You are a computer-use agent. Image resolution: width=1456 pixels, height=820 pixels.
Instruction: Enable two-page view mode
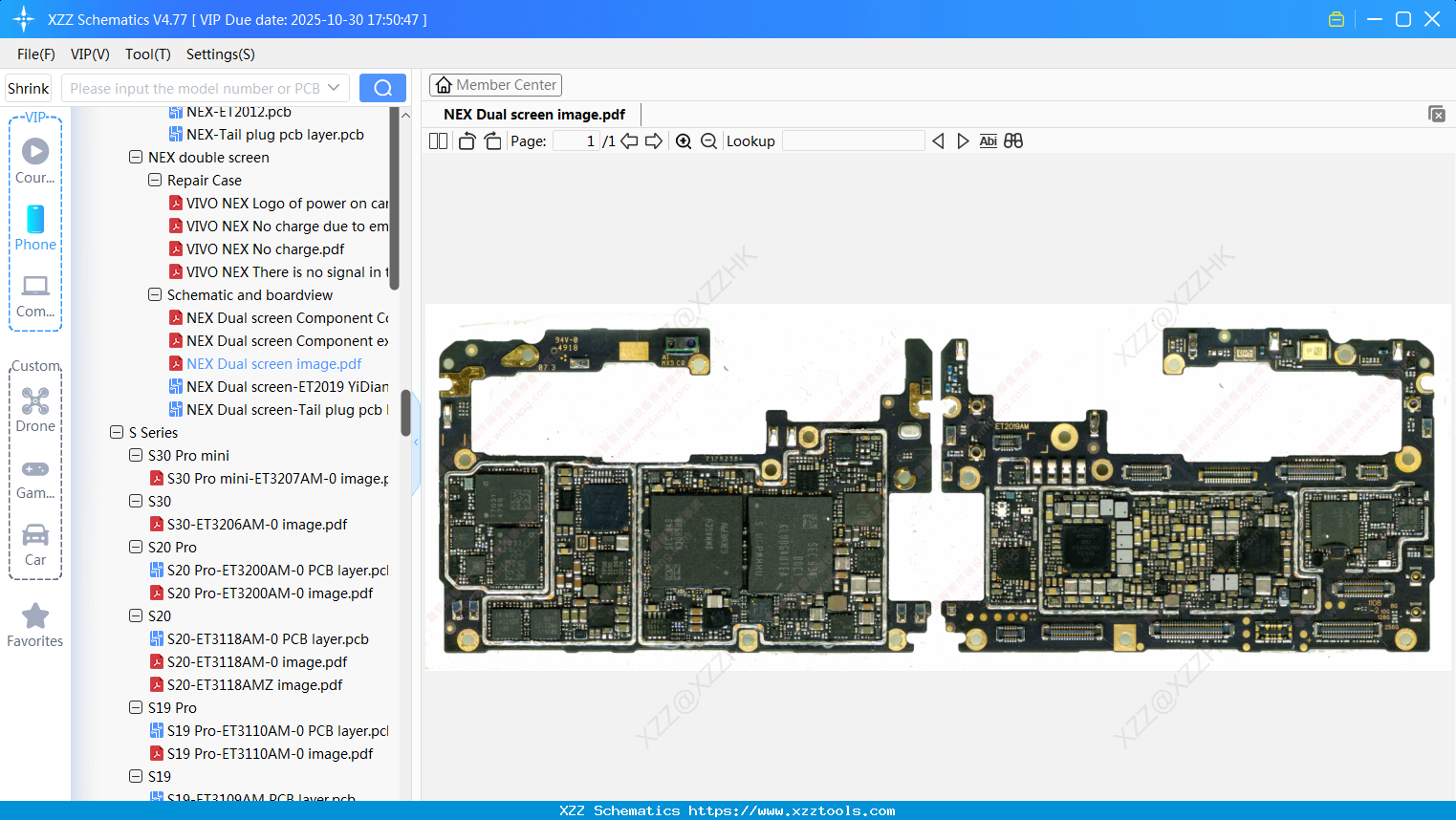click(438, 140)
